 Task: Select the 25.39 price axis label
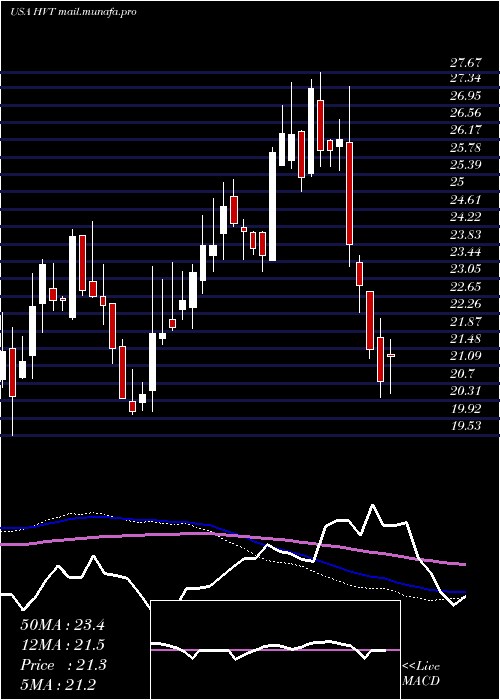click(x=465, y=165)
